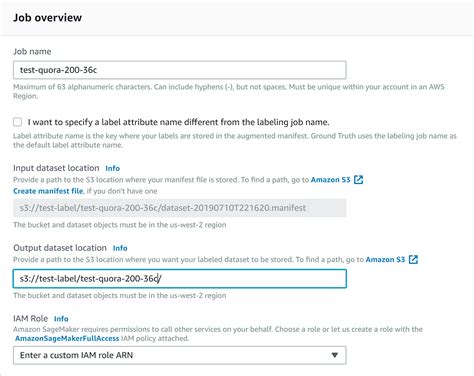This screenshot has width=474, height=376.
Task: Click the 'Input dataset location' label
Action: pyautogui.click(x=56, y=168)
